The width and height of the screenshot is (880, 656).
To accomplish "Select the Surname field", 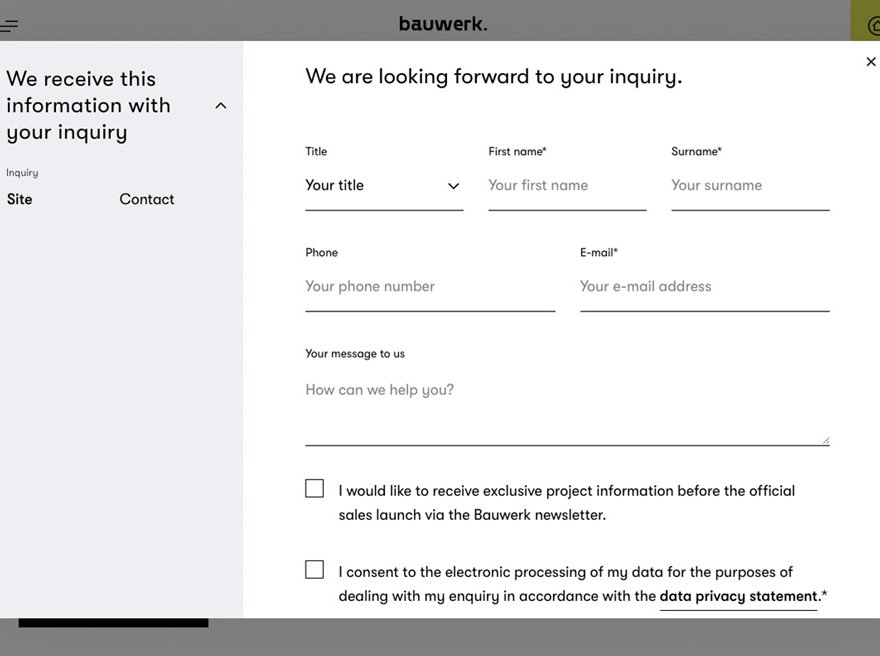I will (x=748, y=185).
